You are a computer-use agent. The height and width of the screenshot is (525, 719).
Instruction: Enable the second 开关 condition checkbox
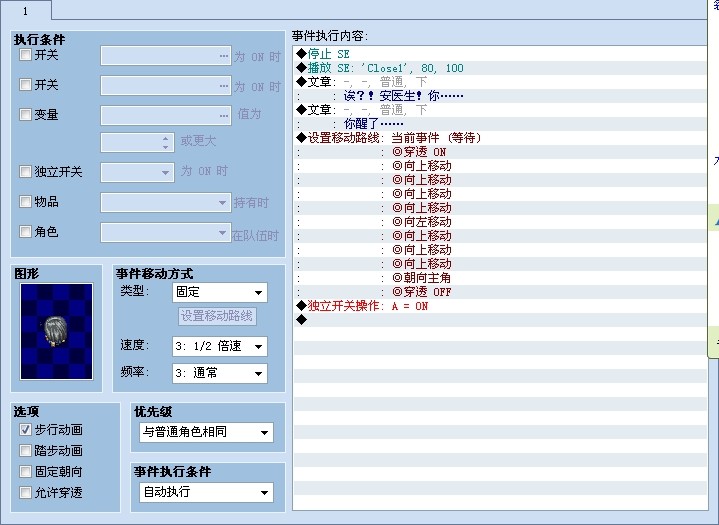pos(25,84)
